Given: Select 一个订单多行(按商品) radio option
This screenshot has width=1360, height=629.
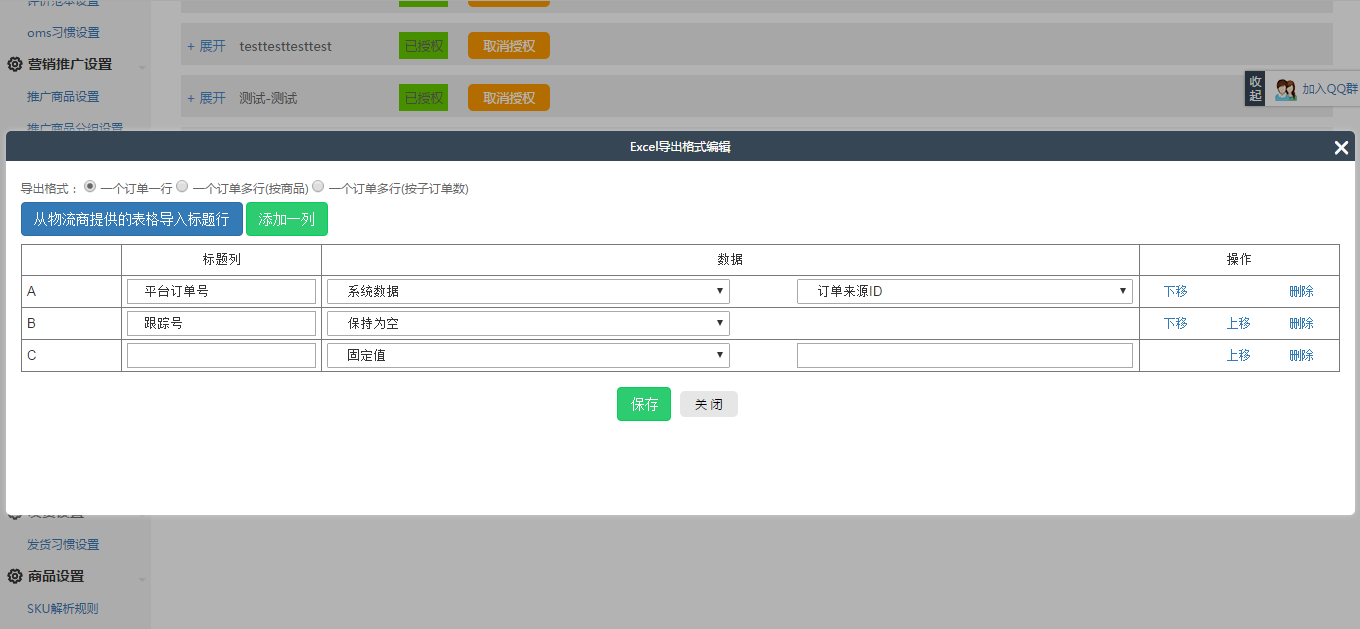Looking at the screenshot, I should [182, 186].
